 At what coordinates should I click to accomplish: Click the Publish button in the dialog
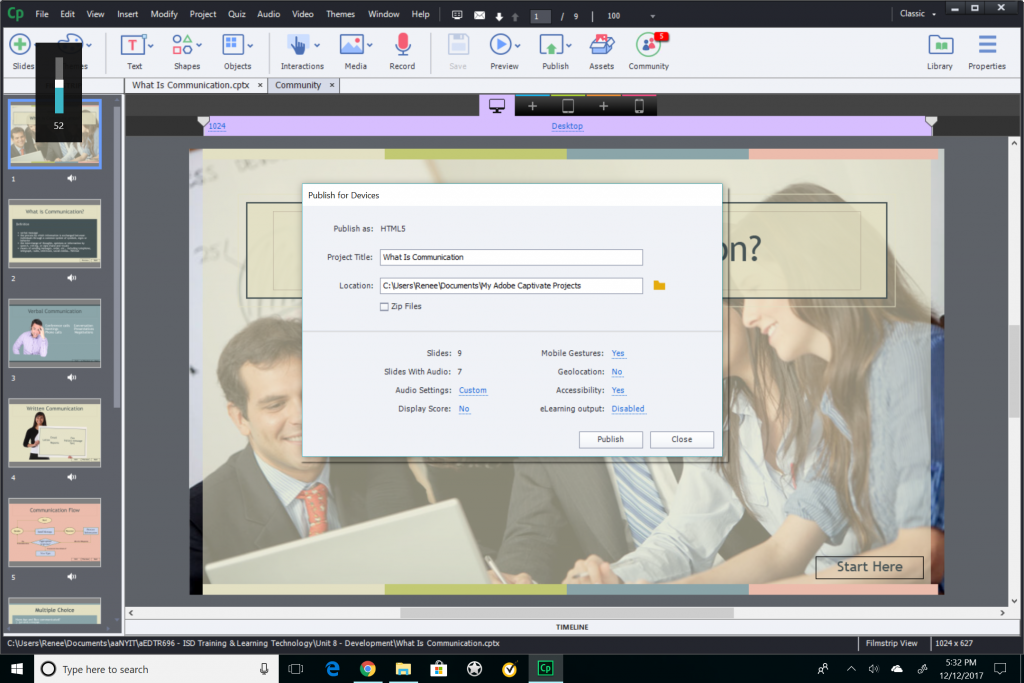click(610, 439)
